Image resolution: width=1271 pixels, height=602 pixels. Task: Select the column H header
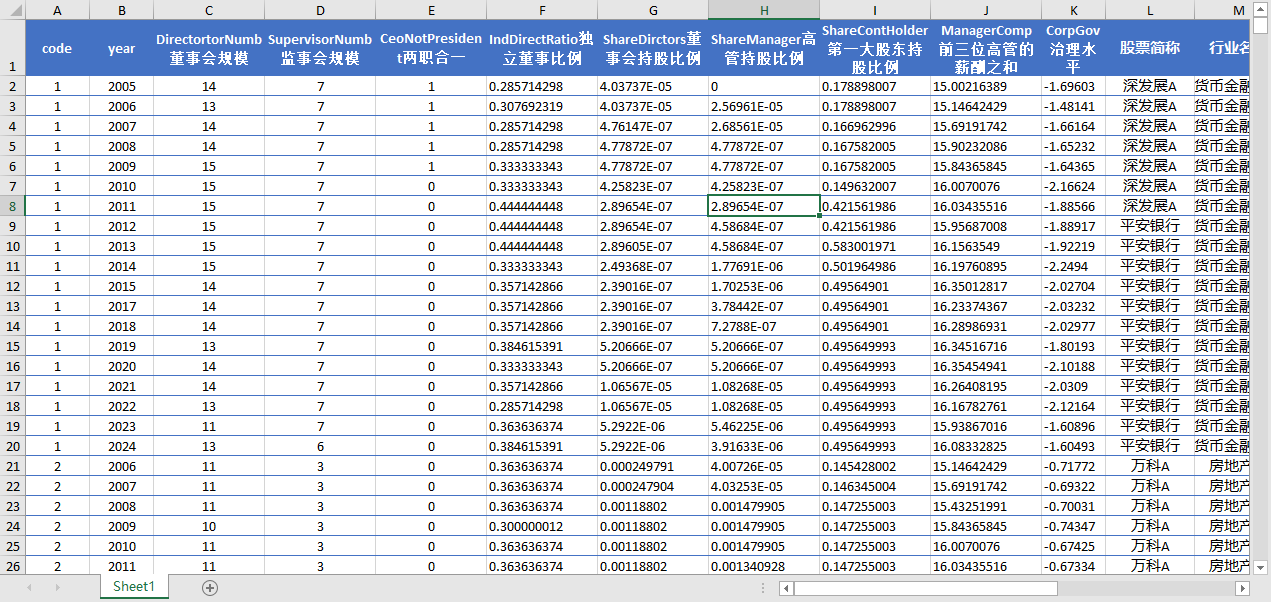click(763, 10)
